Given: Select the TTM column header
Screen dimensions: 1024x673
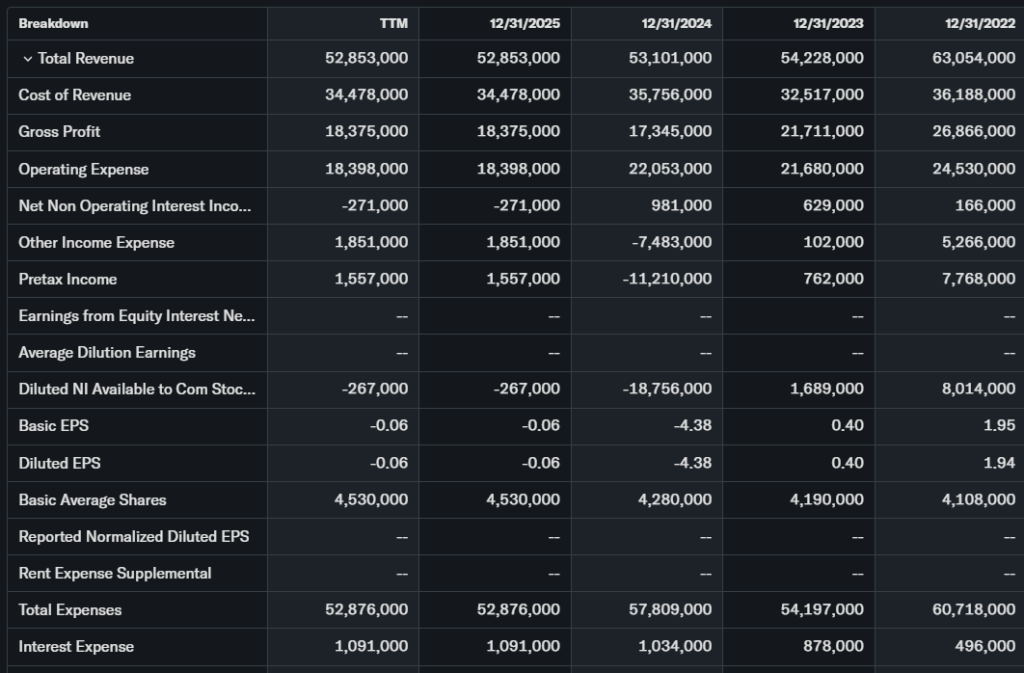Looking at the screenshot, I should tap(393, 22).
